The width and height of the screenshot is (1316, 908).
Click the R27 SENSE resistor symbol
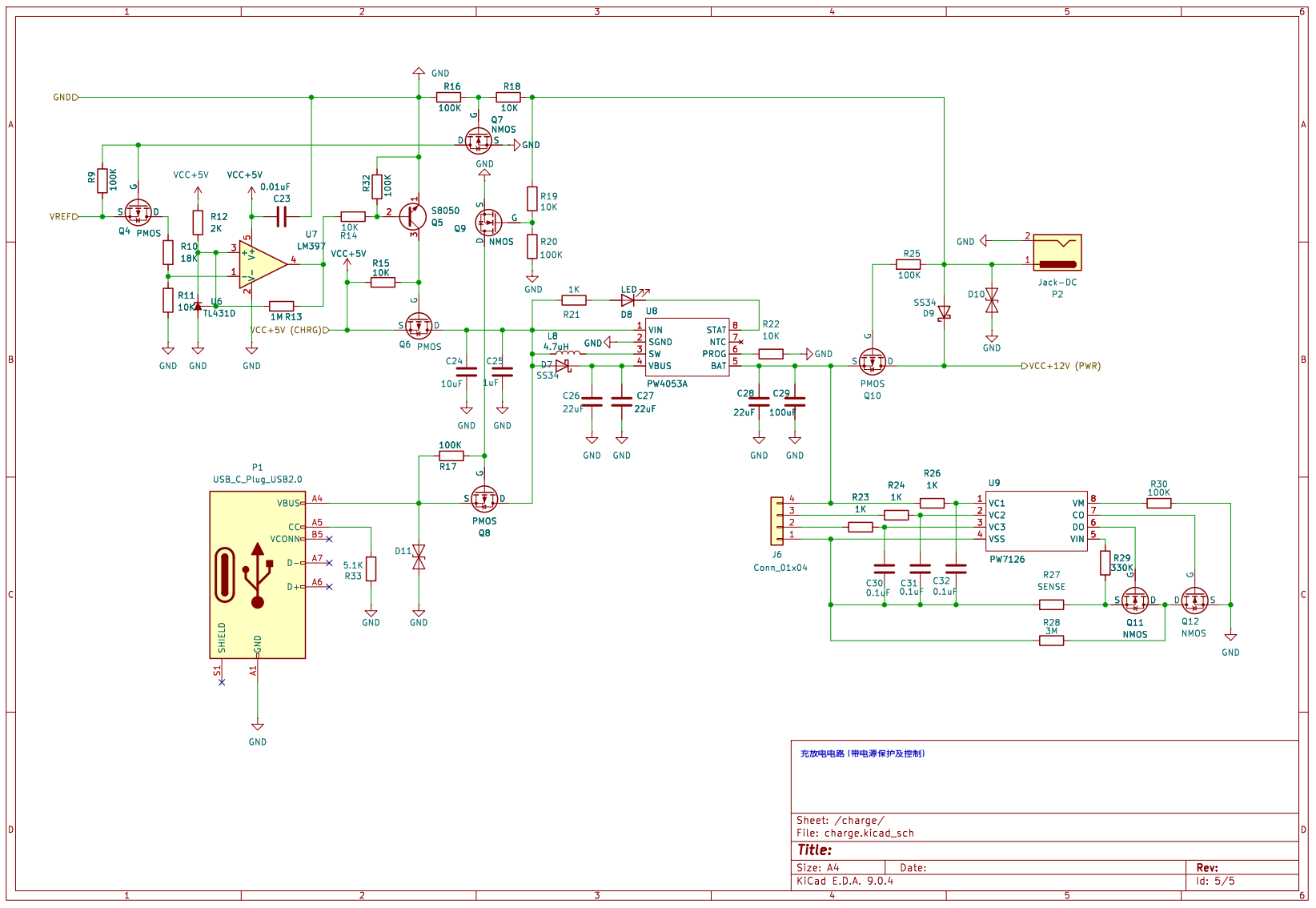click(x=1051, y=605)
